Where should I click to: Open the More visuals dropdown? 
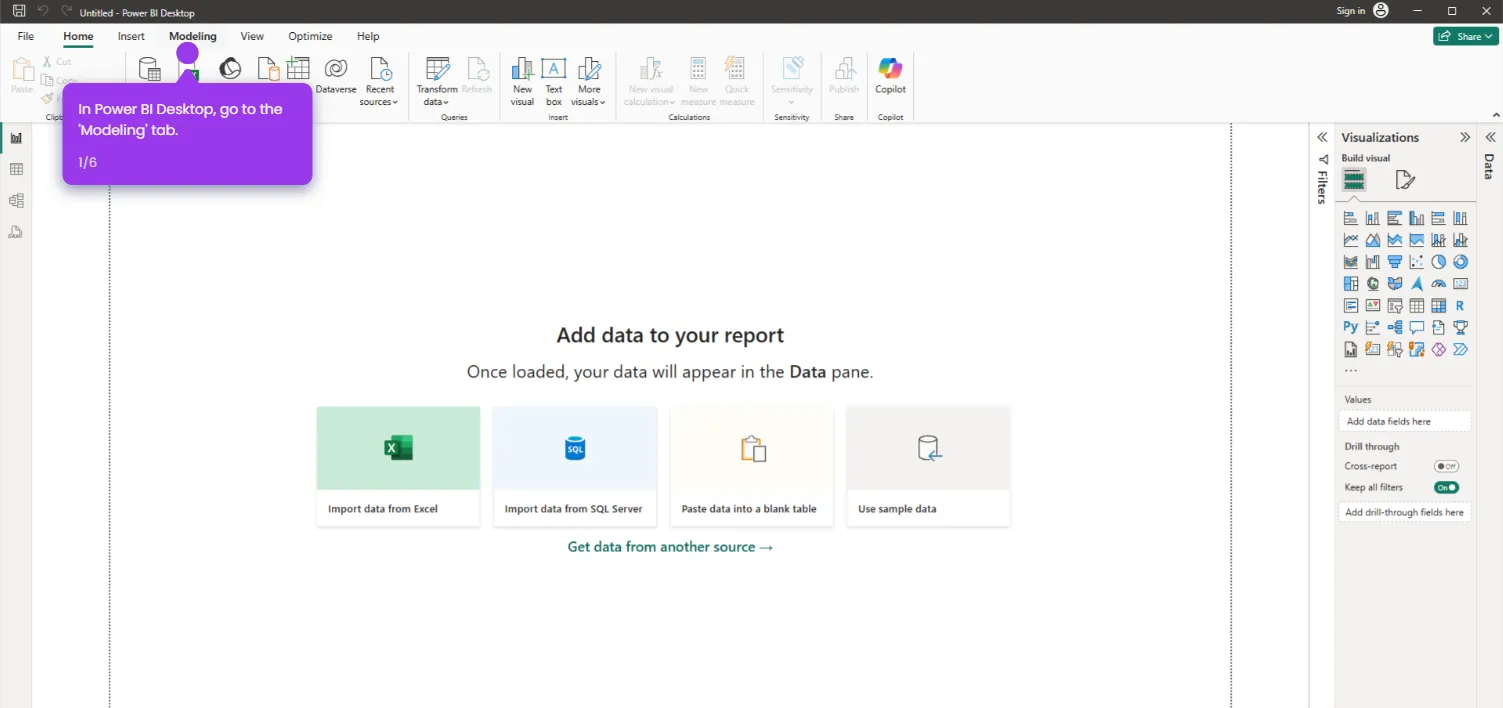[589, 81]
